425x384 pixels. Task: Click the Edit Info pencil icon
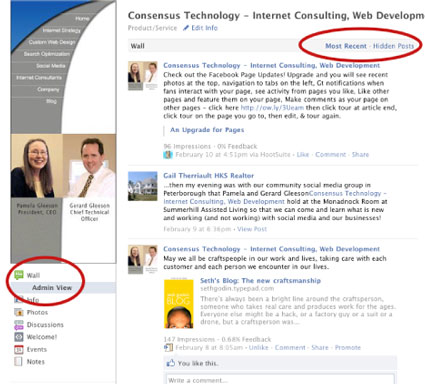click(x=186, y=28)
